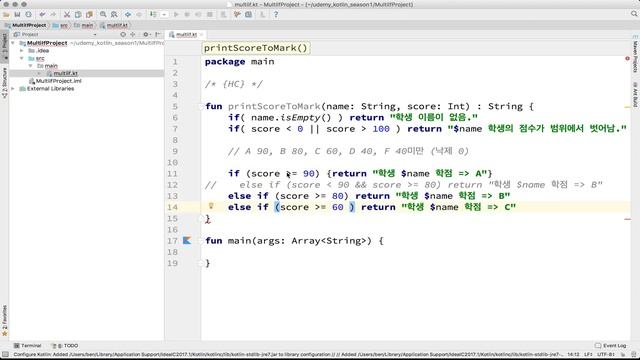Click the Kotlin run gutter icon at line 17
Screen dimensions: 640x360
[x=187, y=240]
